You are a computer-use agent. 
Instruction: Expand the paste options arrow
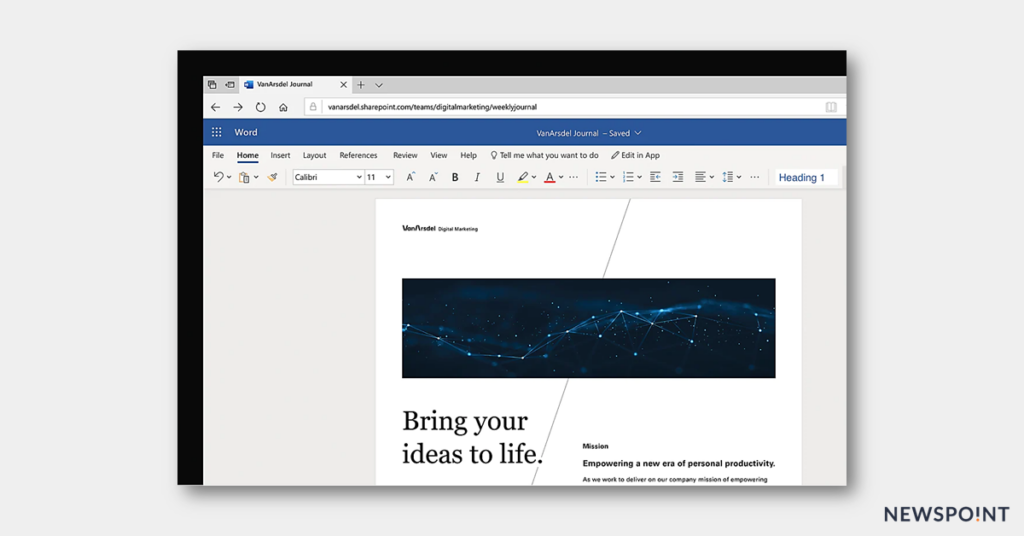pos(256,177)
